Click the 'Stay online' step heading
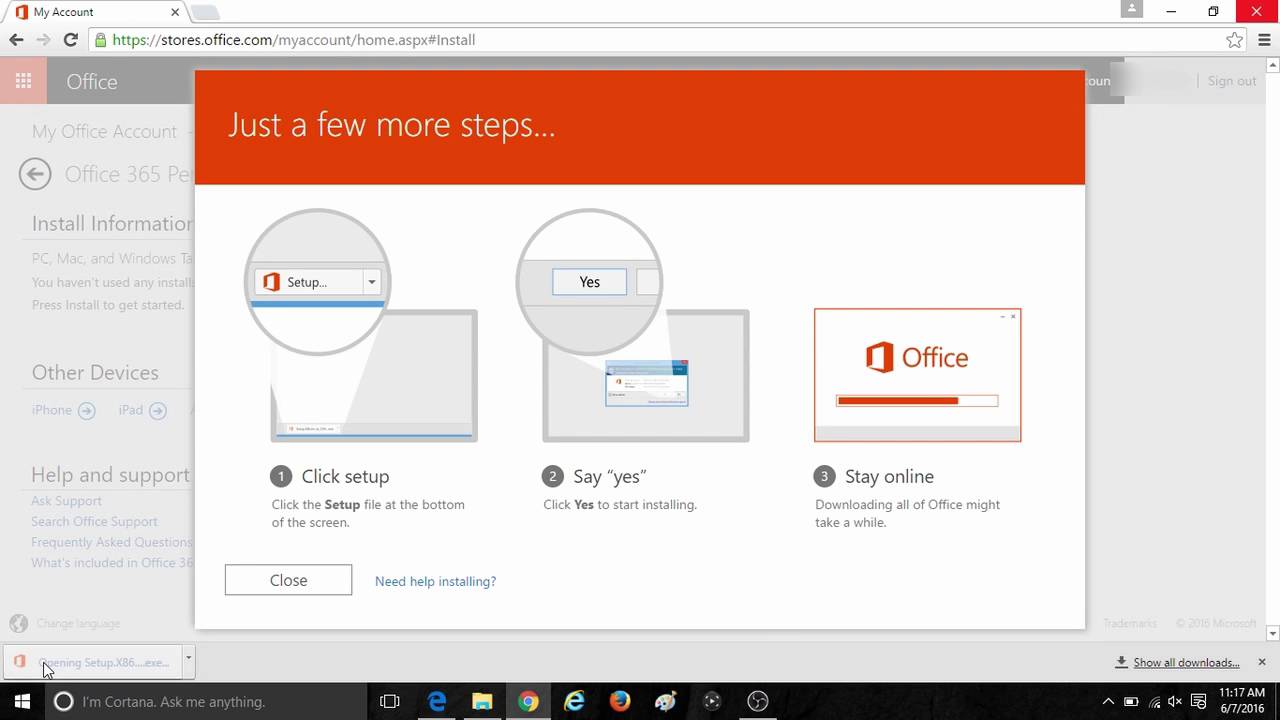Image resolution: width=1280 pixels, height=720 pixels. [x=889, y=476]
